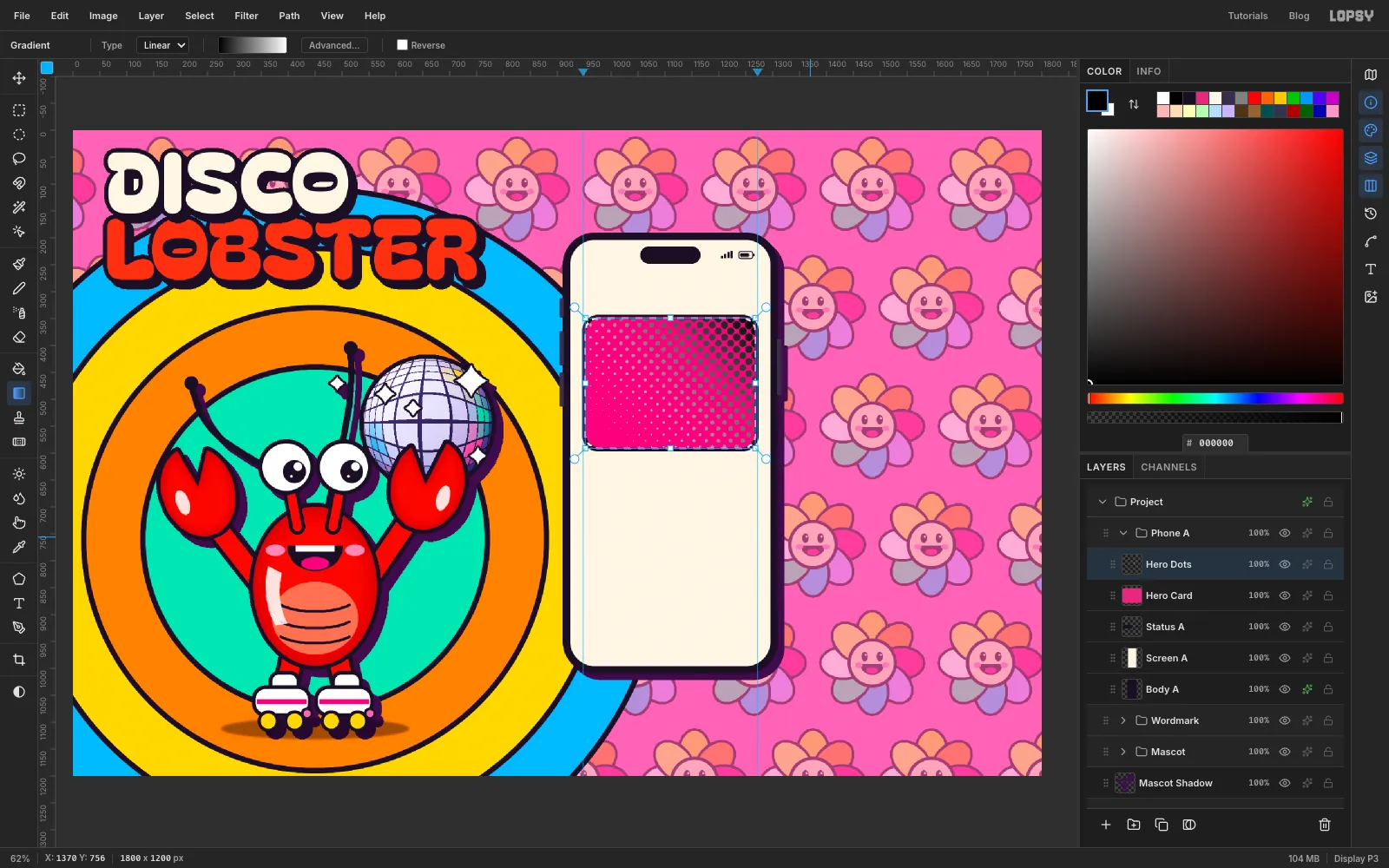Pick the red swatch in the palette
1389x868 pixels.
(x=1254, y=98)
